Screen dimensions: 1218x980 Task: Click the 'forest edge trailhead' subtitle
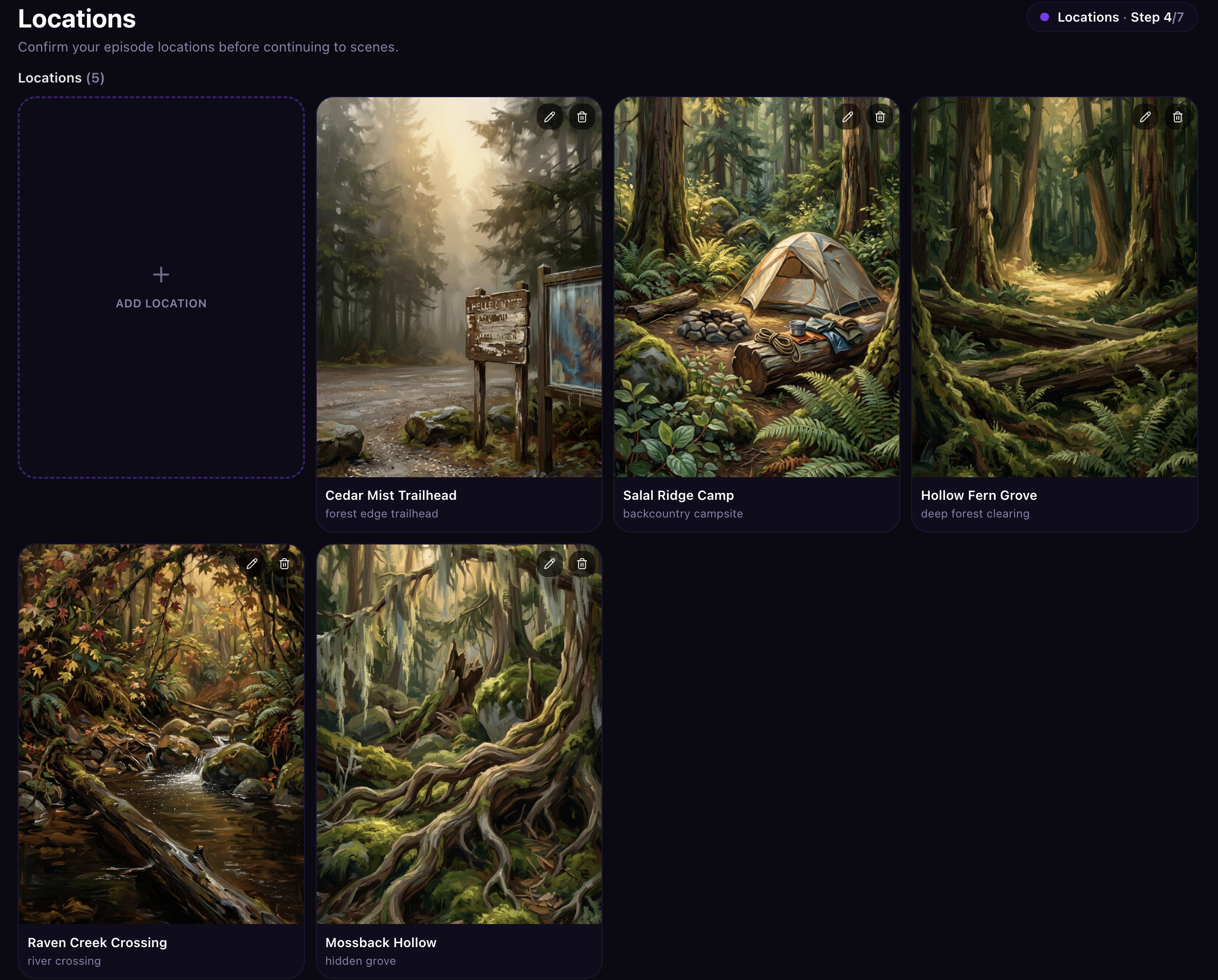tap(382, 514)
